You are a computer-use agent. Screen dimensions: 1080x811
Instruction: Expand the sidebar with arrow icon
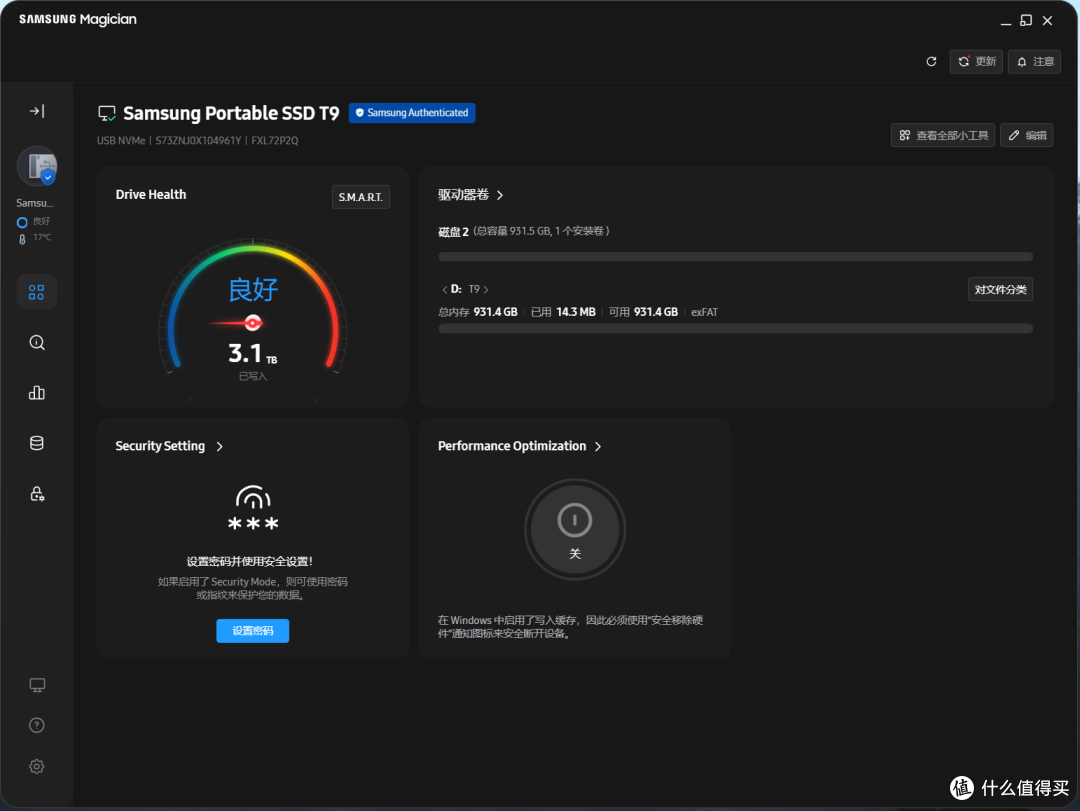(x=37, y=111)
